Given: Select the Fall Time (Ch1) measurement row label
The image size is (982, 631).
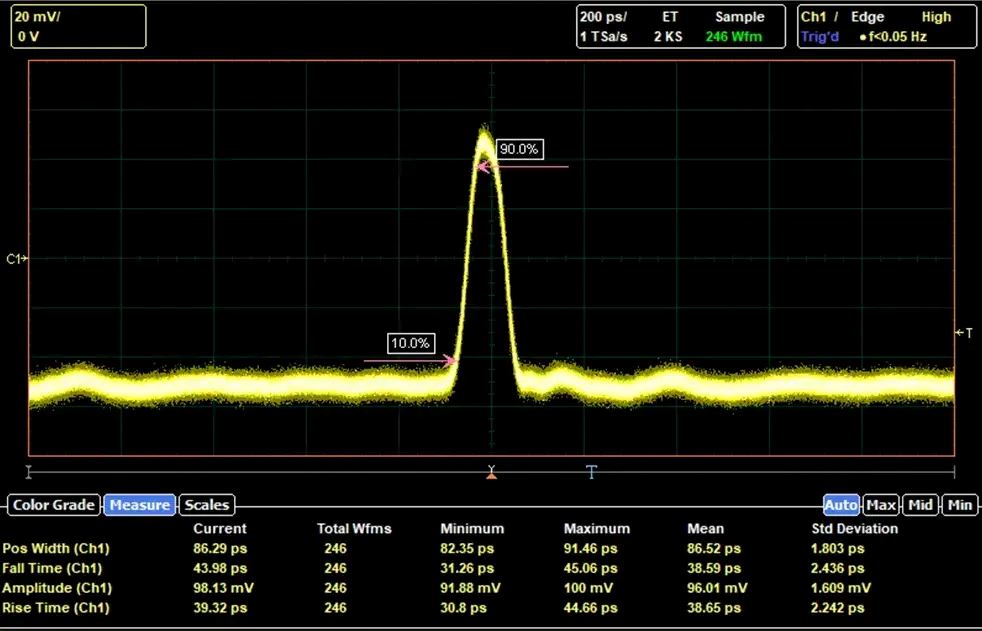Looking at the screenshot, I should (x=52, y=568).
